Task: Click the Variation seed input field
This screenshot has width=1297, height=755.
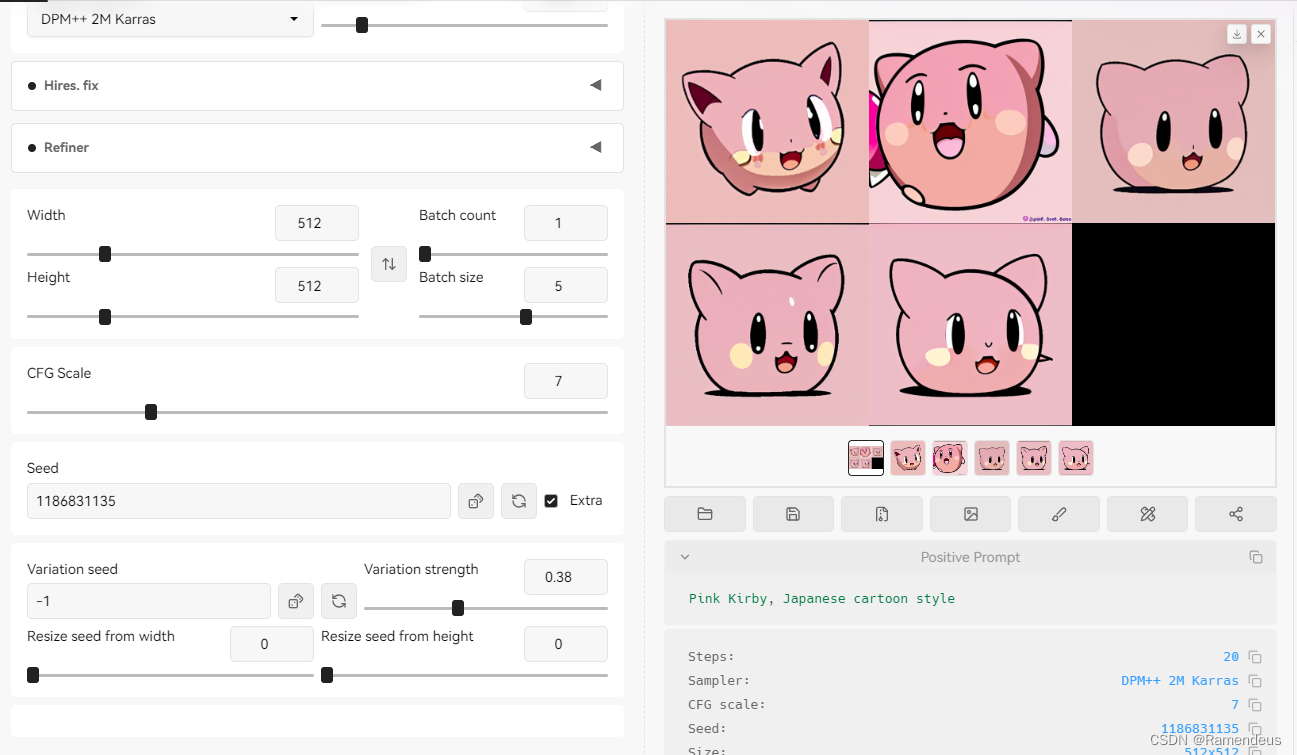Action: (x=149, y=601)
